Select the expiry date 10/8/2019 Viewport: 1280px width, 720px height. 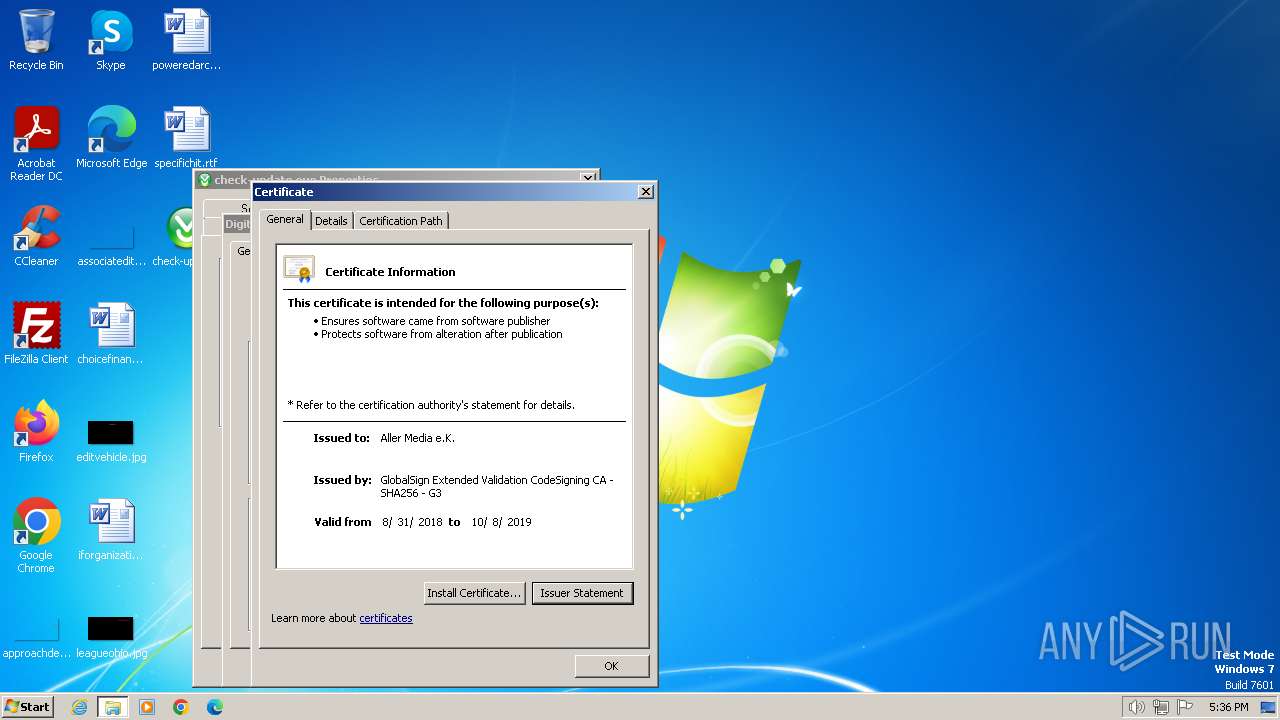502,522
